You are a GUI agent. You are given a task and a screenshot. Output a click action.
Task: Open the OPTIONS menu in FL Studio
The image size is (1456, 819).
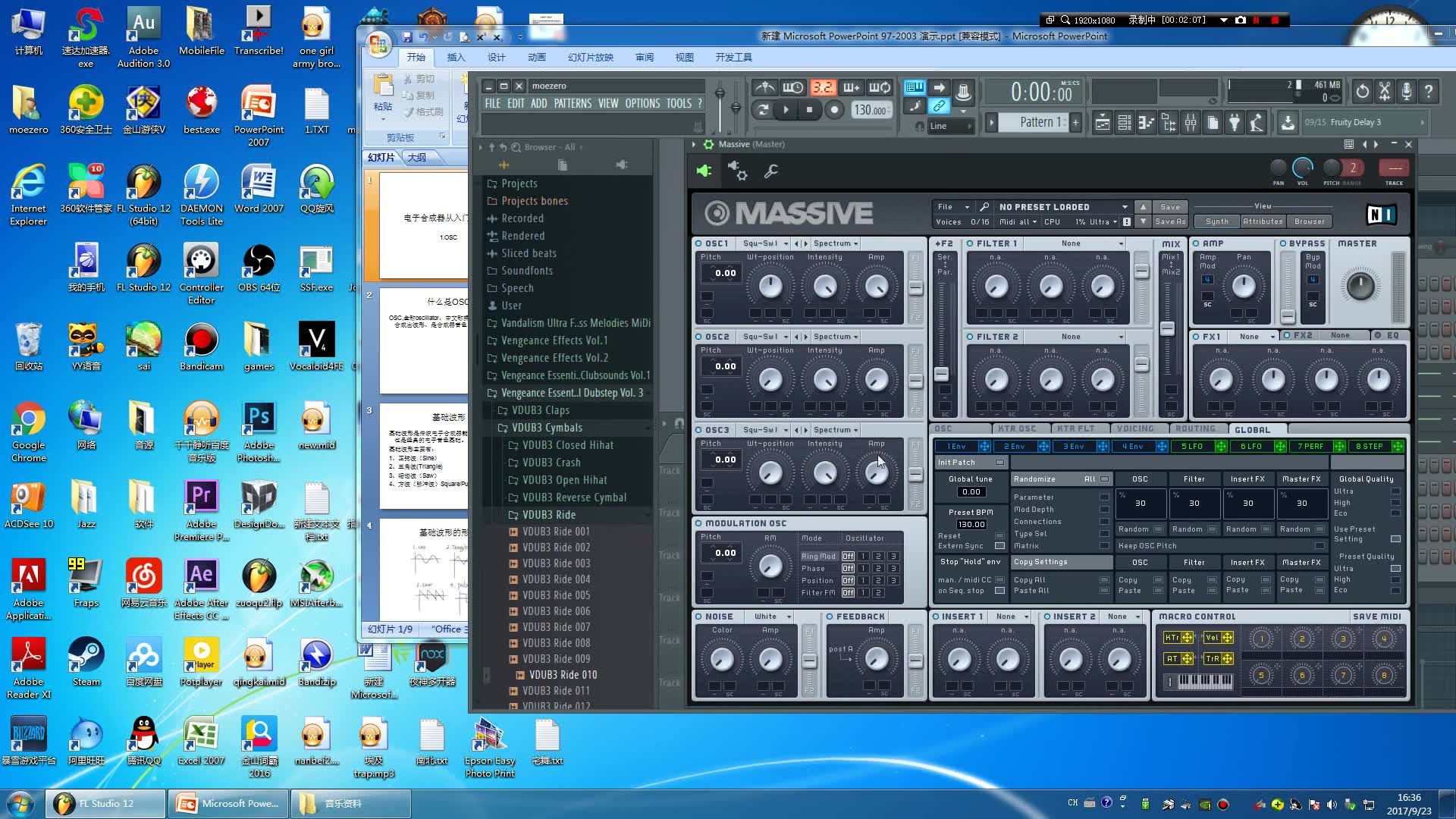tap(642, 104)
